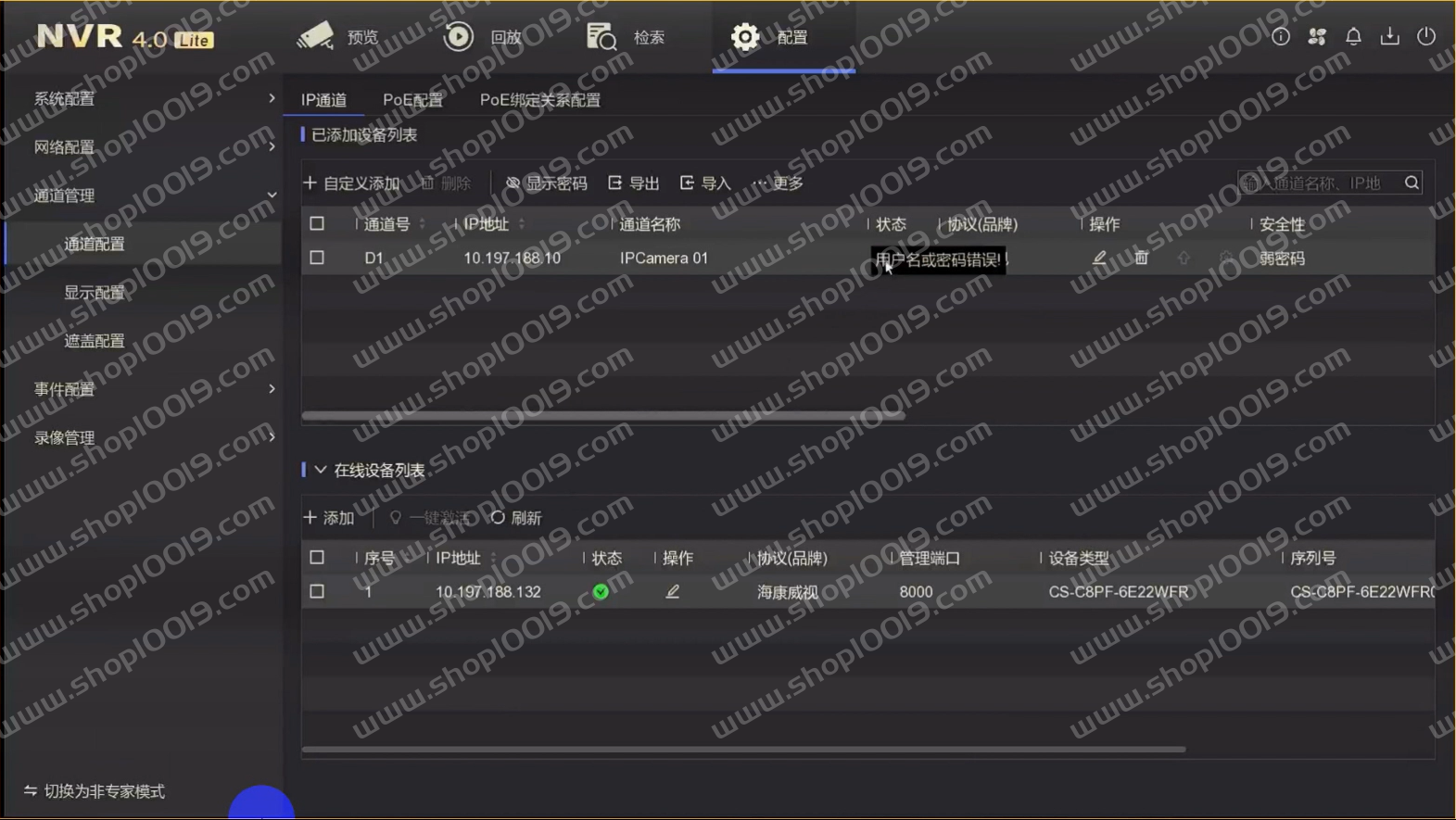The image size is (1456, 820).
Task: Check online device row 1 checkbox
Action: [x=317, y=591]
